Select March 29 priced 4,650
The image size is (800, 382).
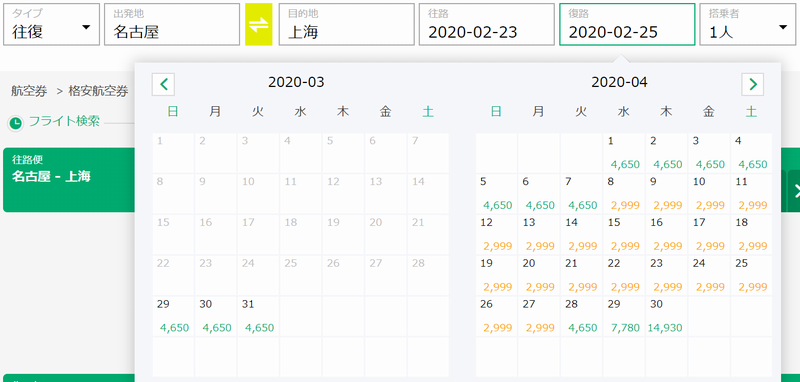tap(173, 316)
